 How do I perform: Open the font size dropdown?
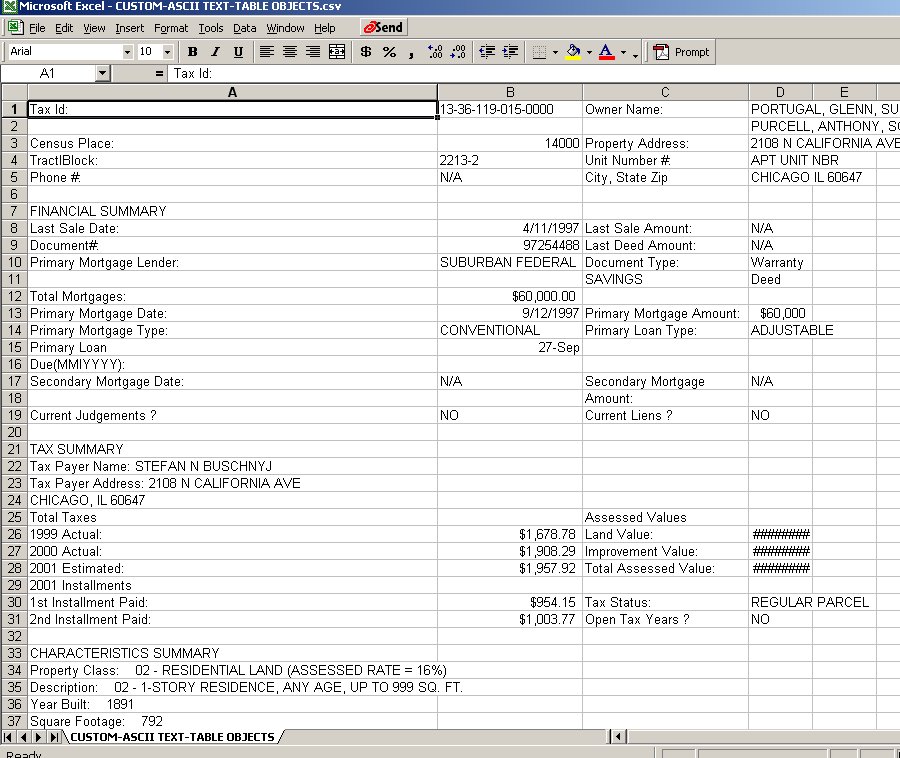point(168,52)
